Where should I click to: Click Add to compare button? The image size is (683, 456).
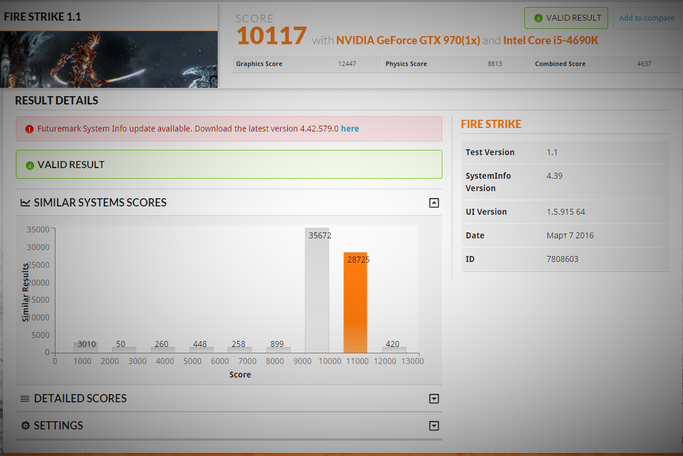(x=646, y=18)
